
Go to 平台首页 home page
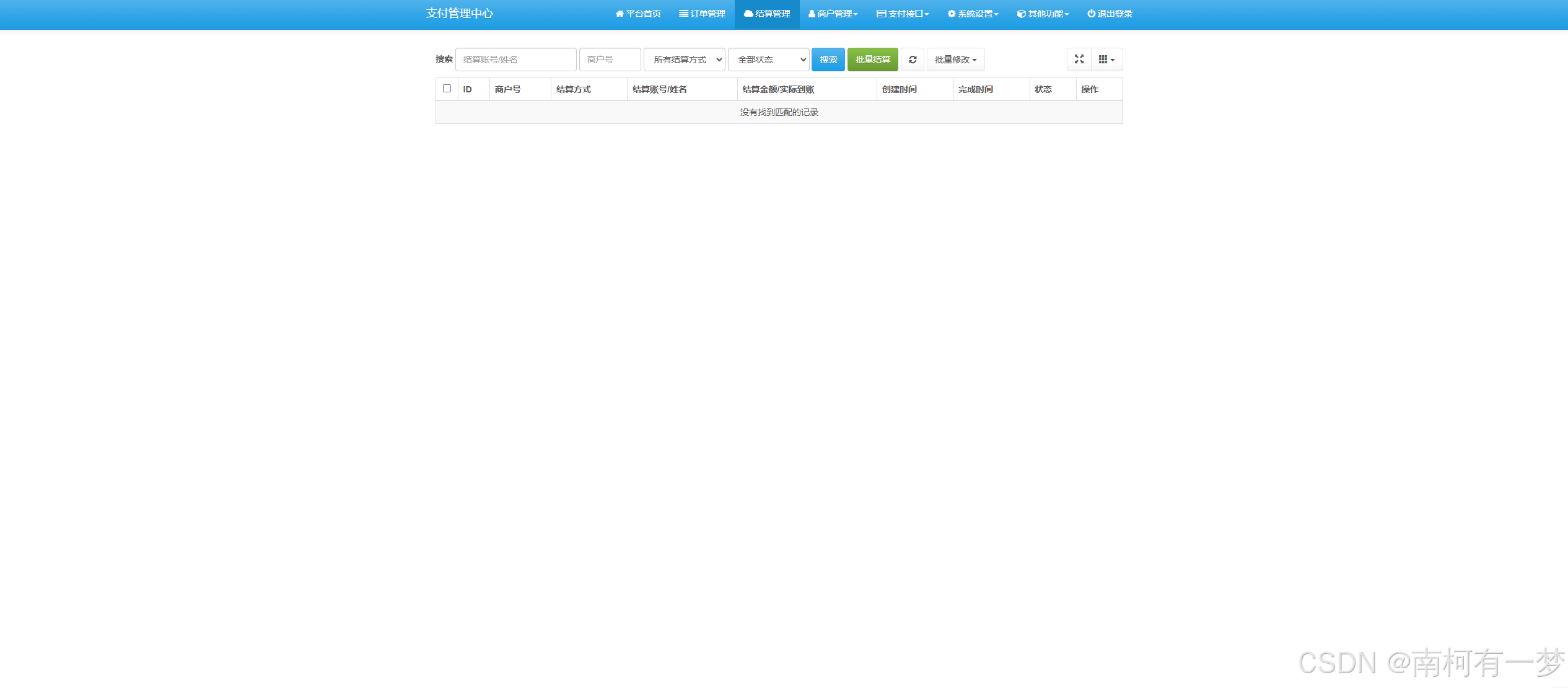point(638,14)
